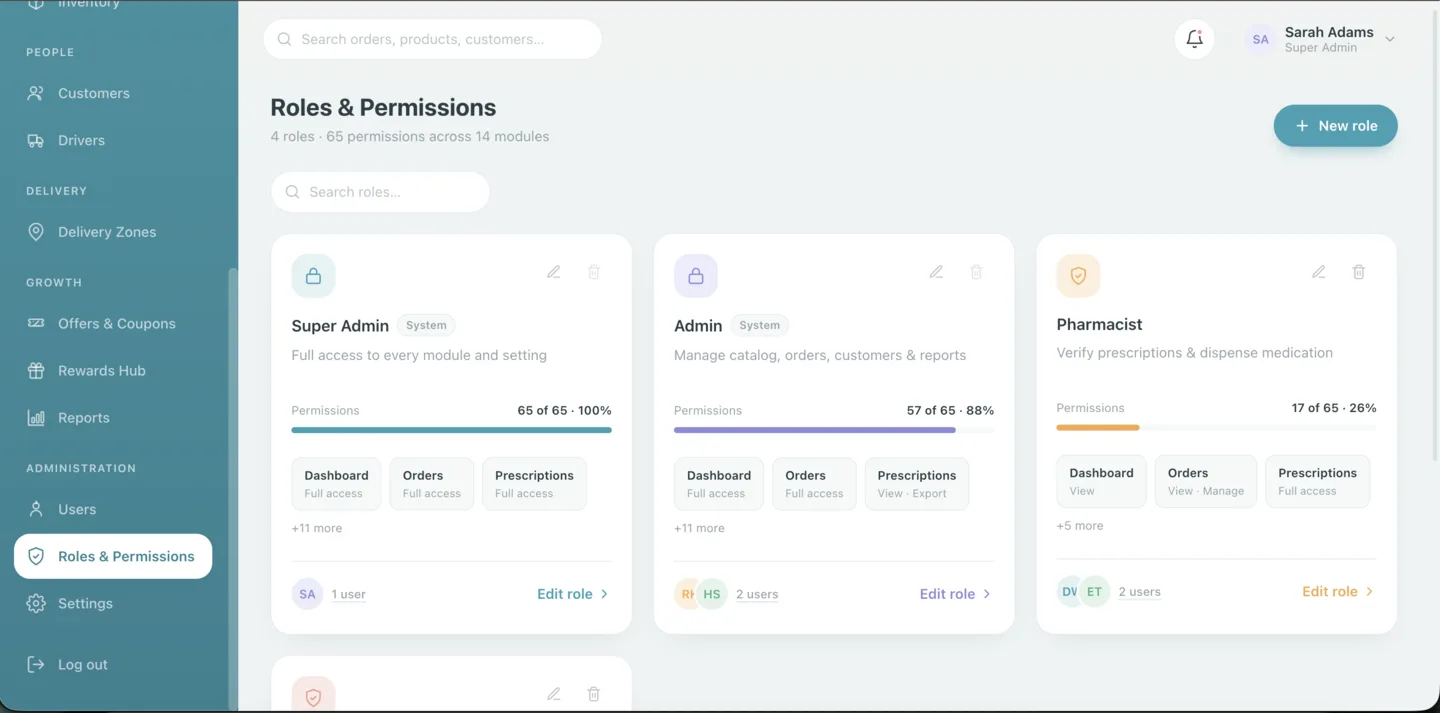Expand '+11 more' modules on Admin card

pyautogui.click(x=699, y=528)
